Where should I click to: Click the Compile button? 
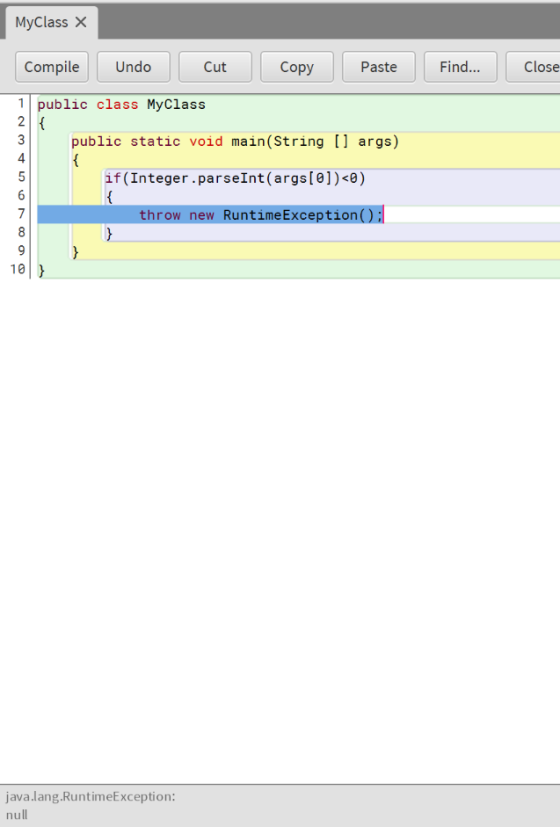52,67
